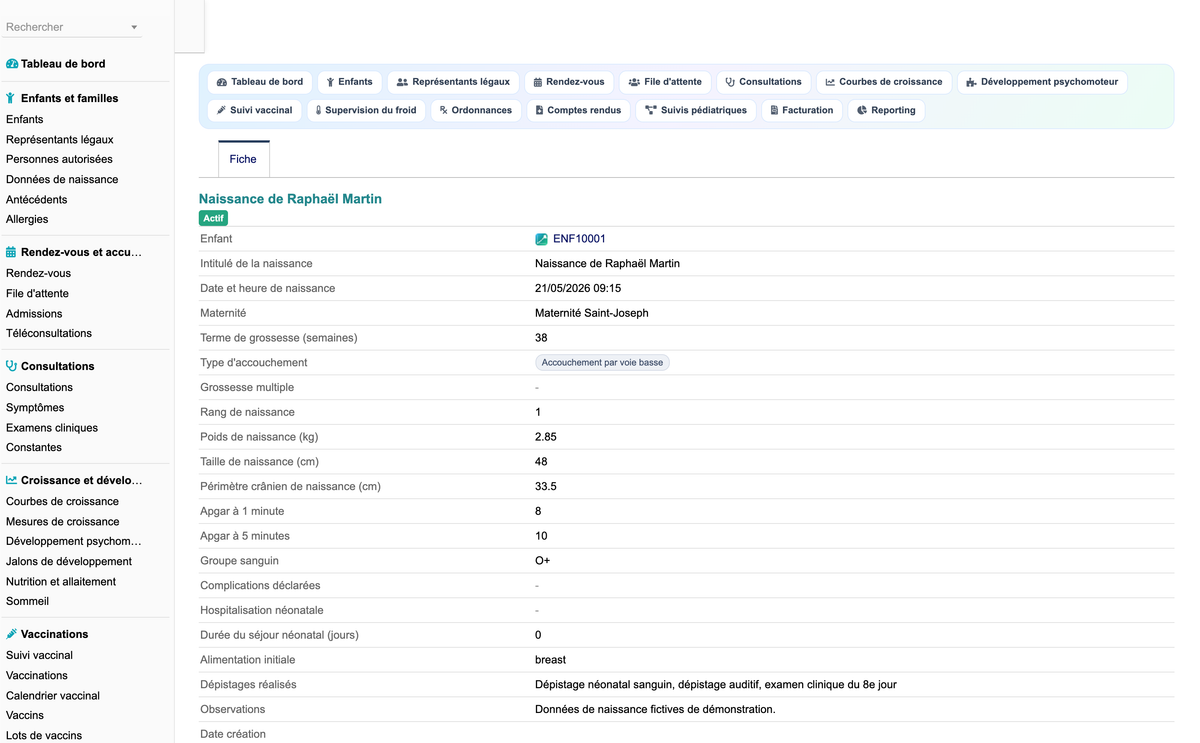
Task: Open Facturation toolbar button
Action: tap(802, 110)
